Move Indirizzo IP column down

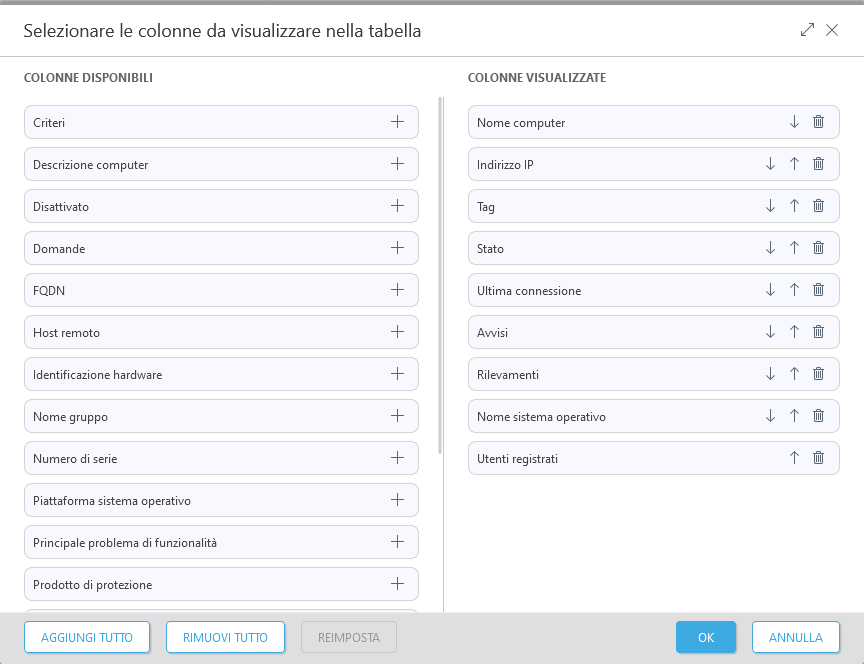tap(770, 164)
